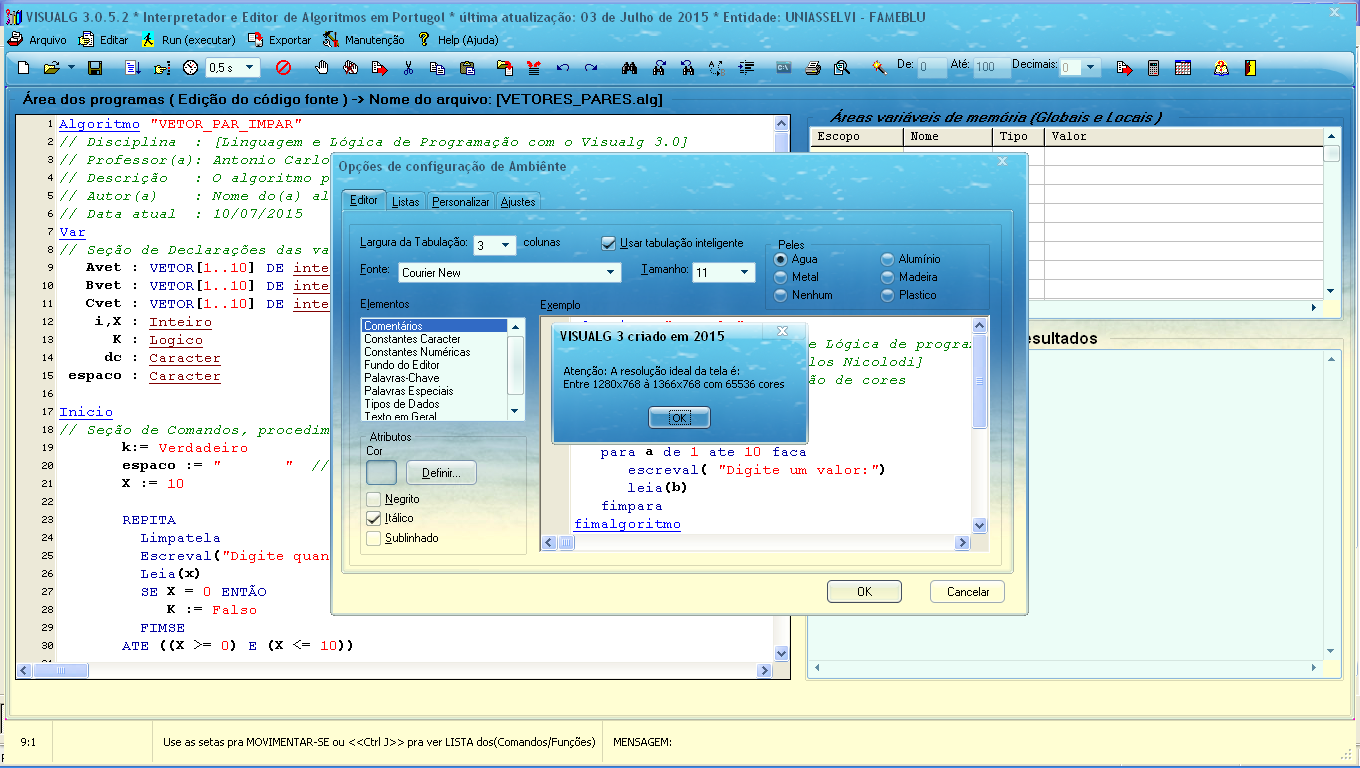Open the Largura da Tabulação dropdown
Viewport: 1360px width, 768px height.
(x=506, y=245)
